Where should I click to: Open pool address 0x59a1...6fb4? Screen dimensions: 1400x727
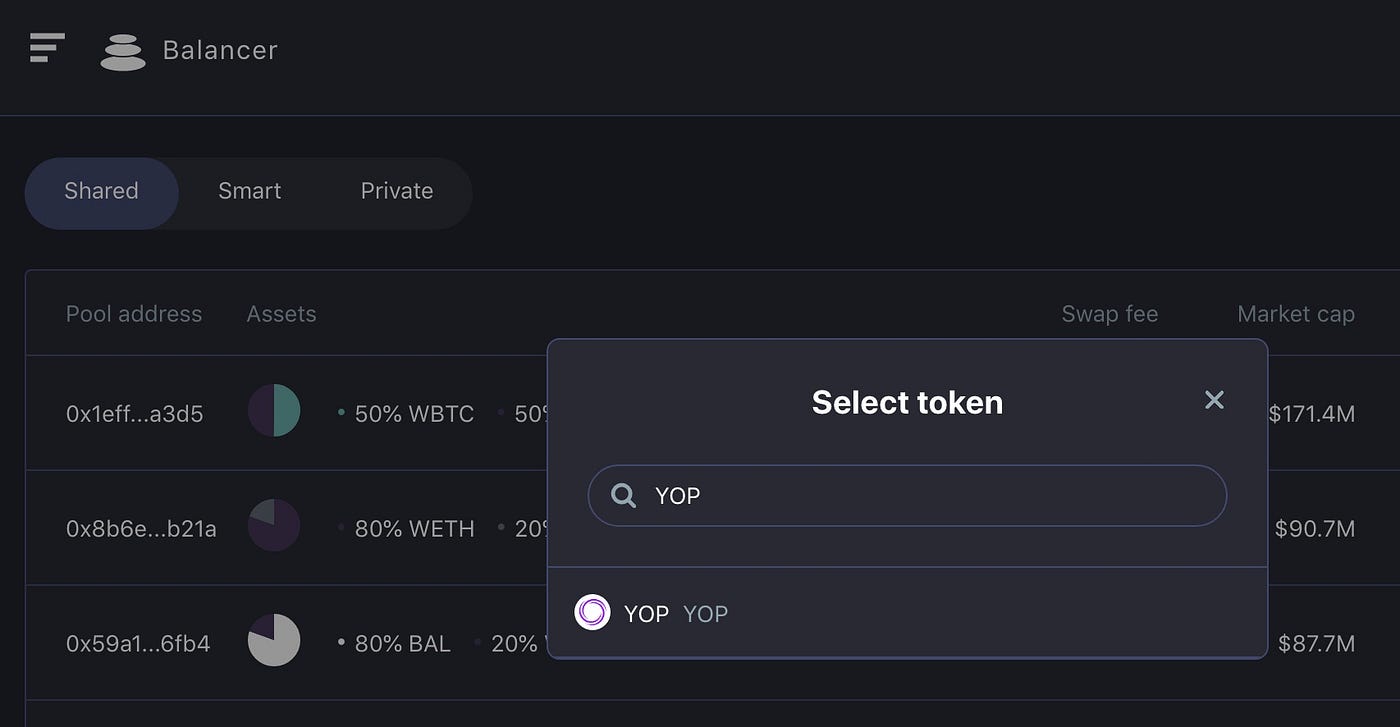click(138, 643)
